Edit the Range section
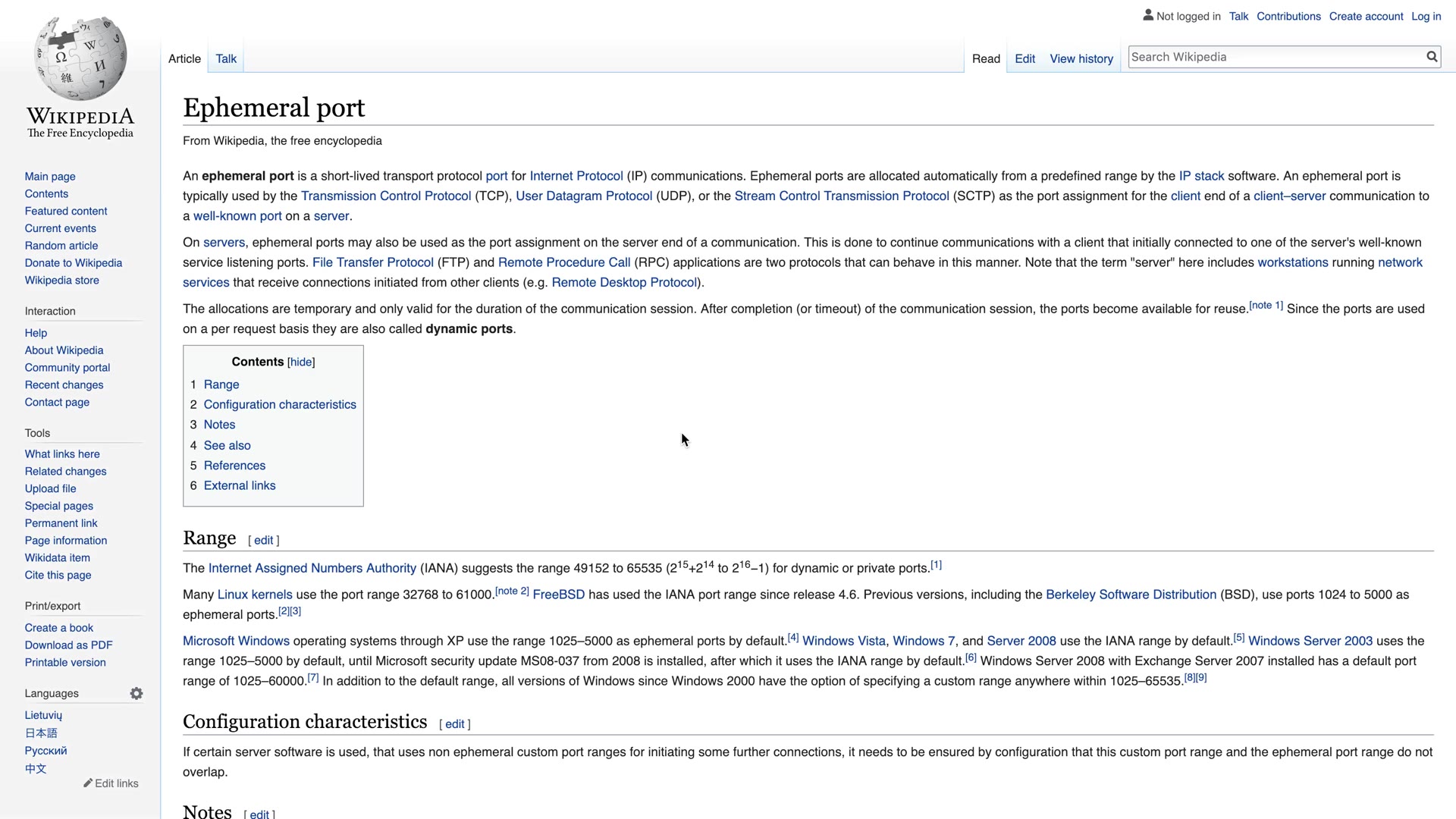The image size is (1456, 819). (263, 541)
